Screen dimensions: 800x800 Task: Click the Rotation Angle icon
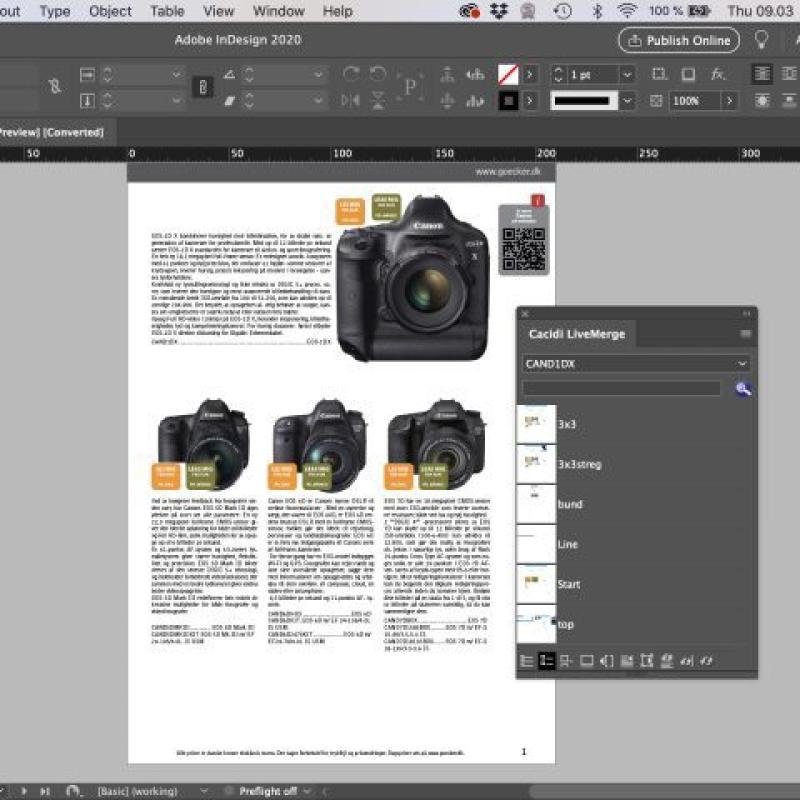pyautogui.click(x=230, y=75)
